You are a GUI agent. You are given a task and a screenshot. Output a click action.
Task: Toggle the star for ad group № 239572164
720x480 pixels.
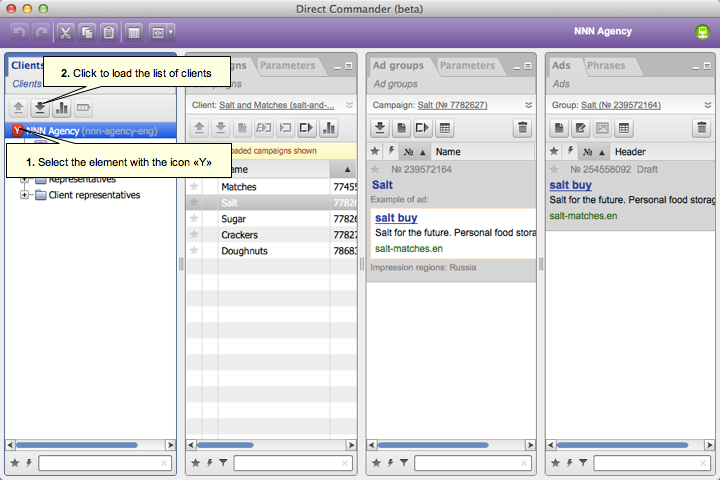pos(375,169)
